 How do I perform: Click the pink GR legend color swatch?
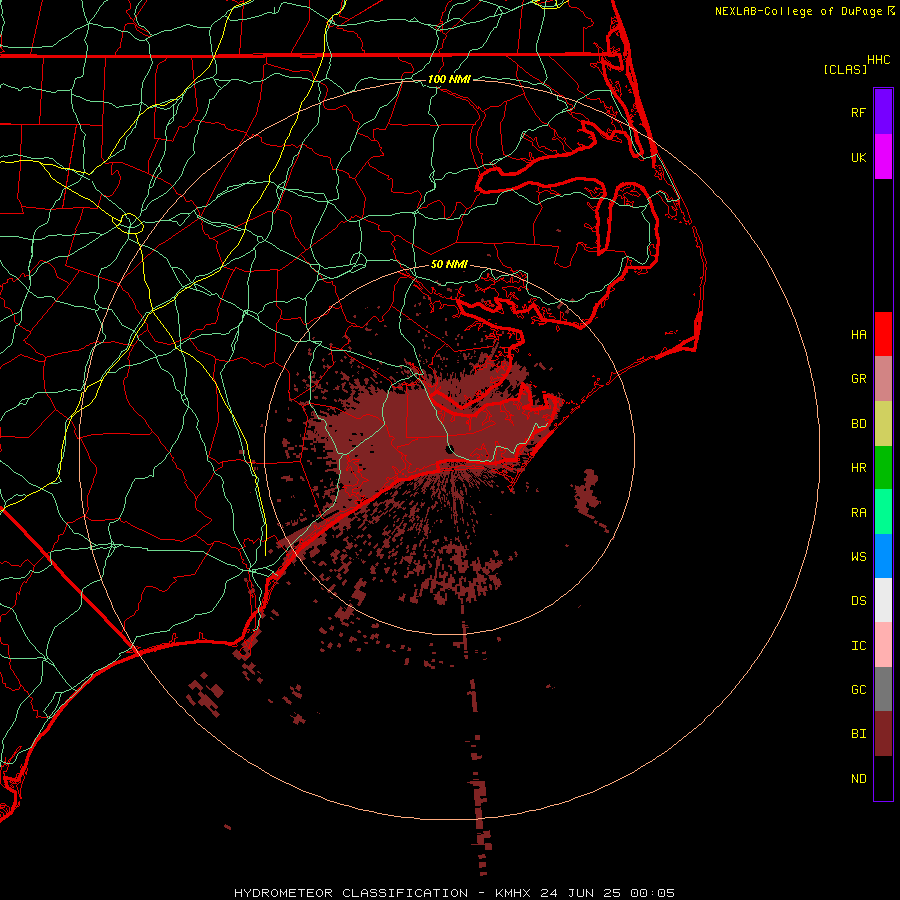(883, 379)
